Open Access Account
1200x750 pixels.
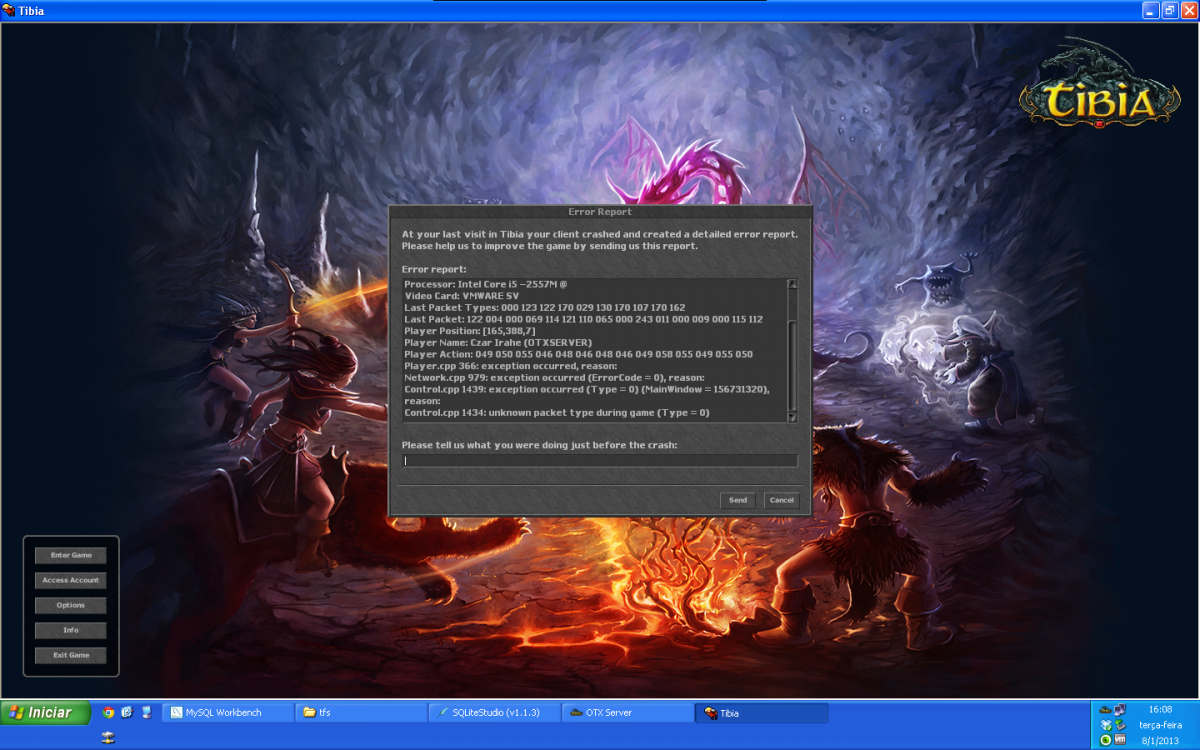tap(71, 580)
